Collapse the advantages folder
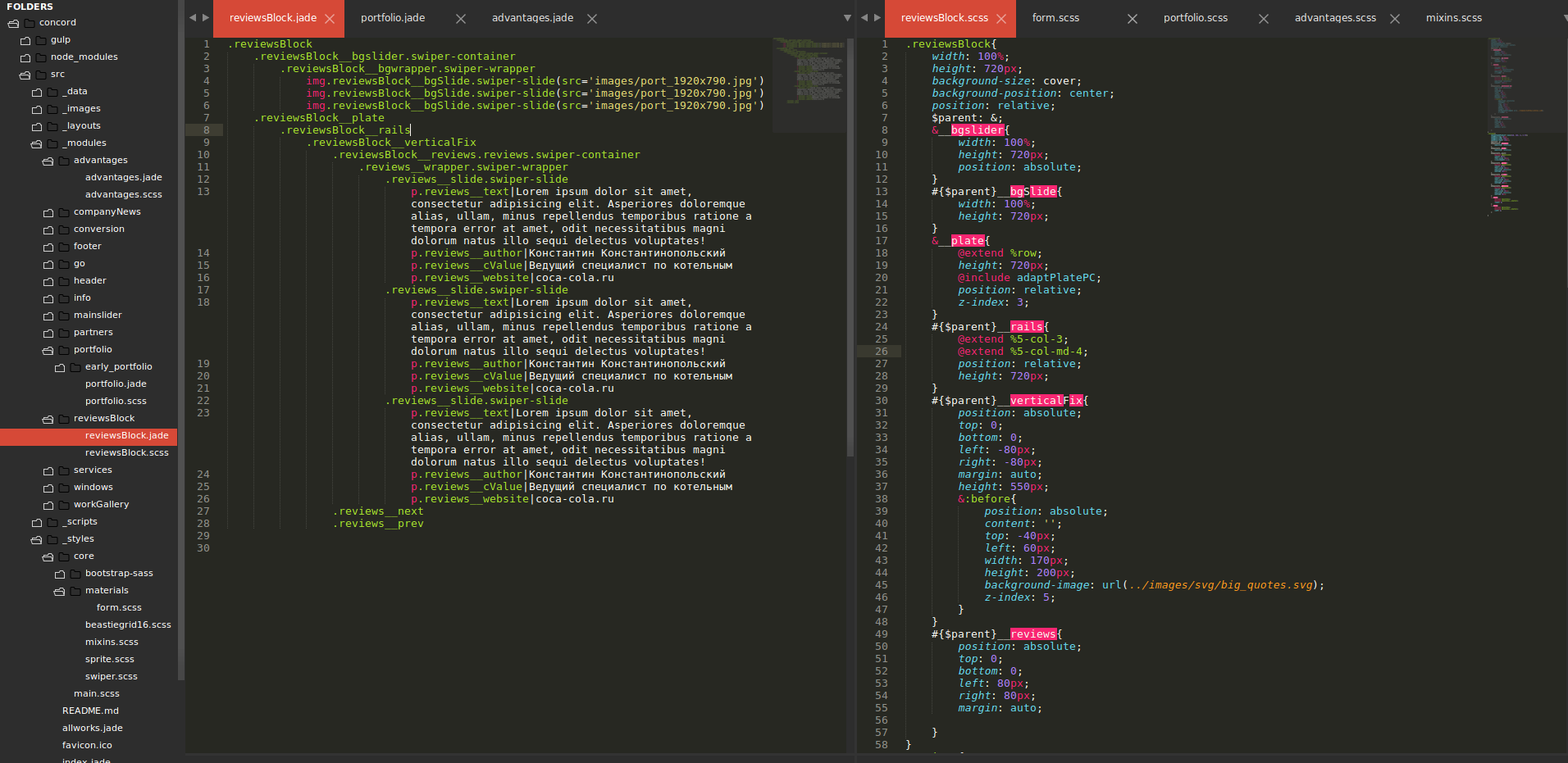 pyautogui.click(x=48, y=161)
